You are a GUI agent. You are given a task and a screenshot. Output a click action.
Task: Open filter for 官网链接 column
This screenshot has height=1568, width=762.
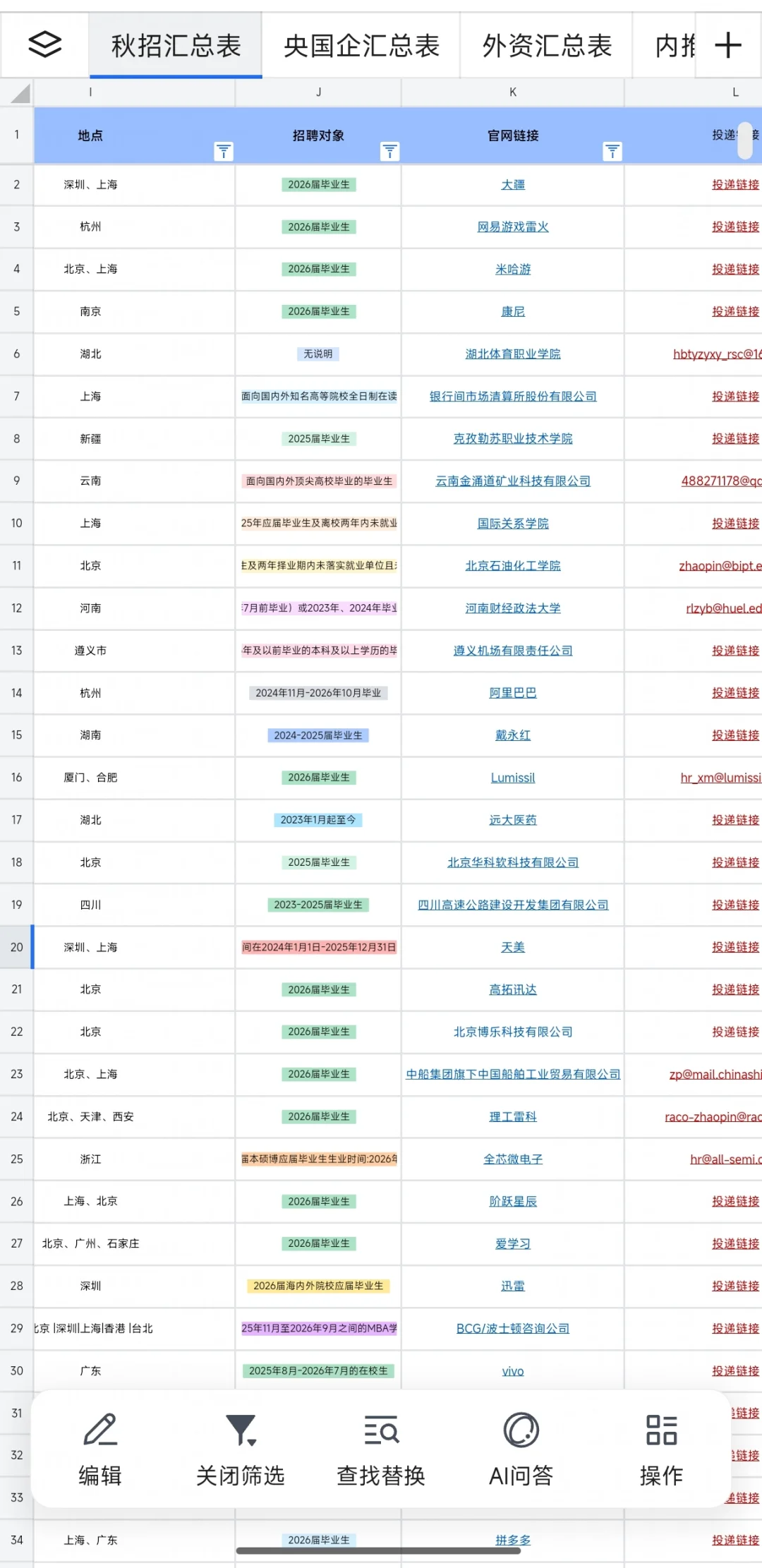click(x=612, y=151)
